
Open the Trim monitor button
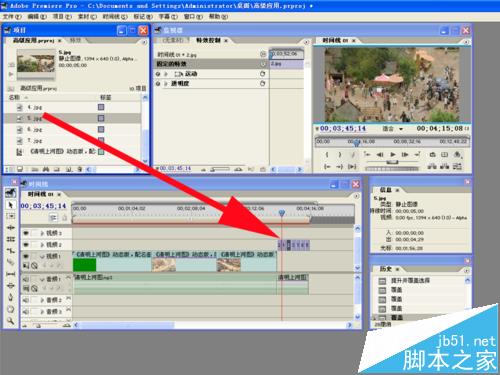(x=457, y=166)
